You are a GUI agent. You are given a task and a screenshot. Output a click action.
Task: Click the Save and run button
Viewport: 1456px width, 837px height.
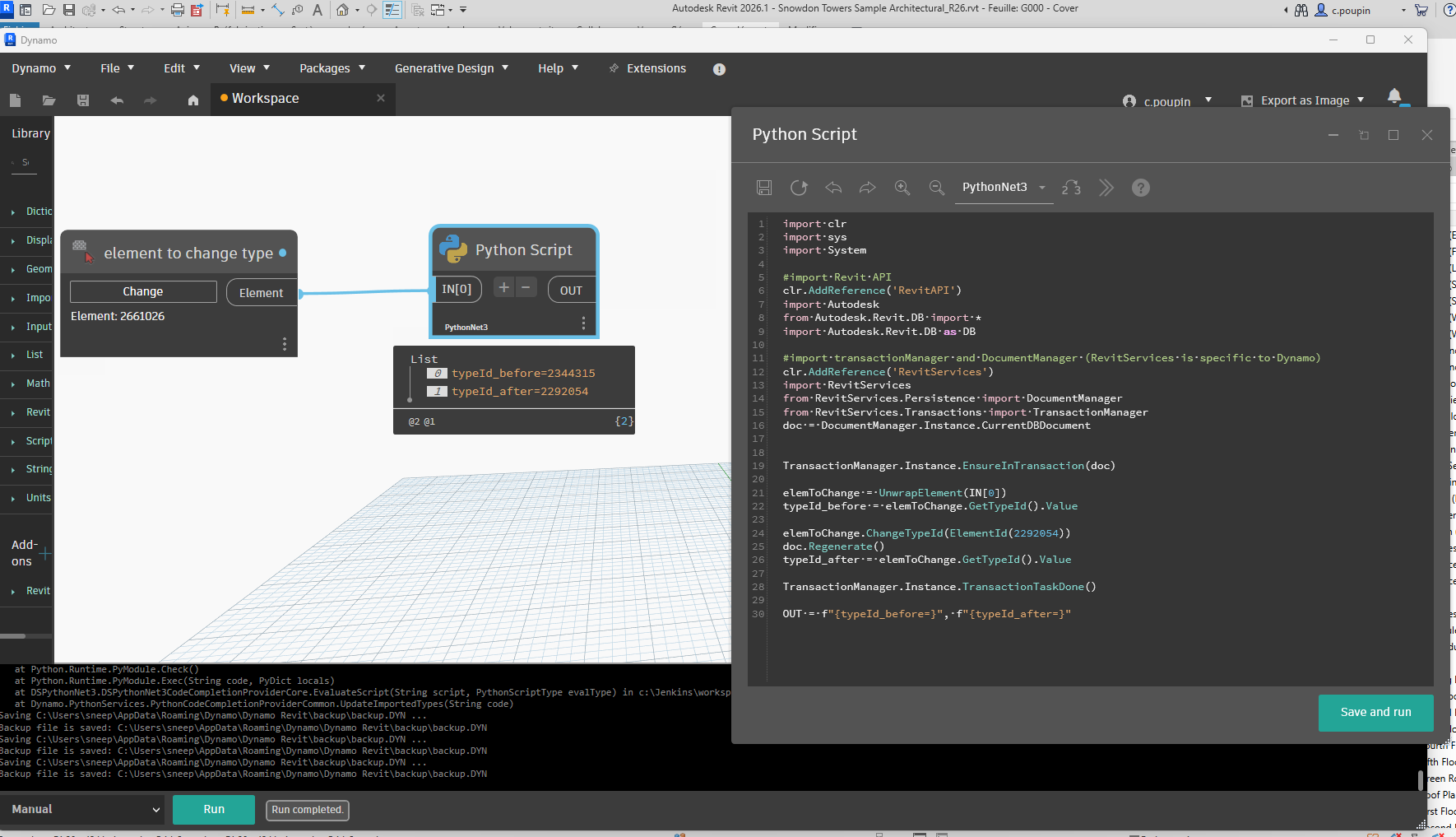pos(1375,712)
